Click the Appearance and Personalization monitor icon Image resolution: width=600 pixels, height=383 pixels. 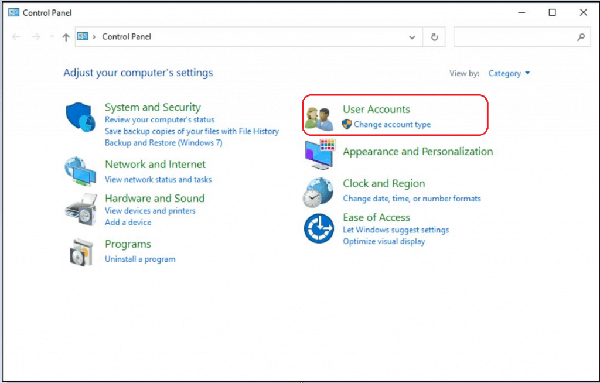pos(320,154)
